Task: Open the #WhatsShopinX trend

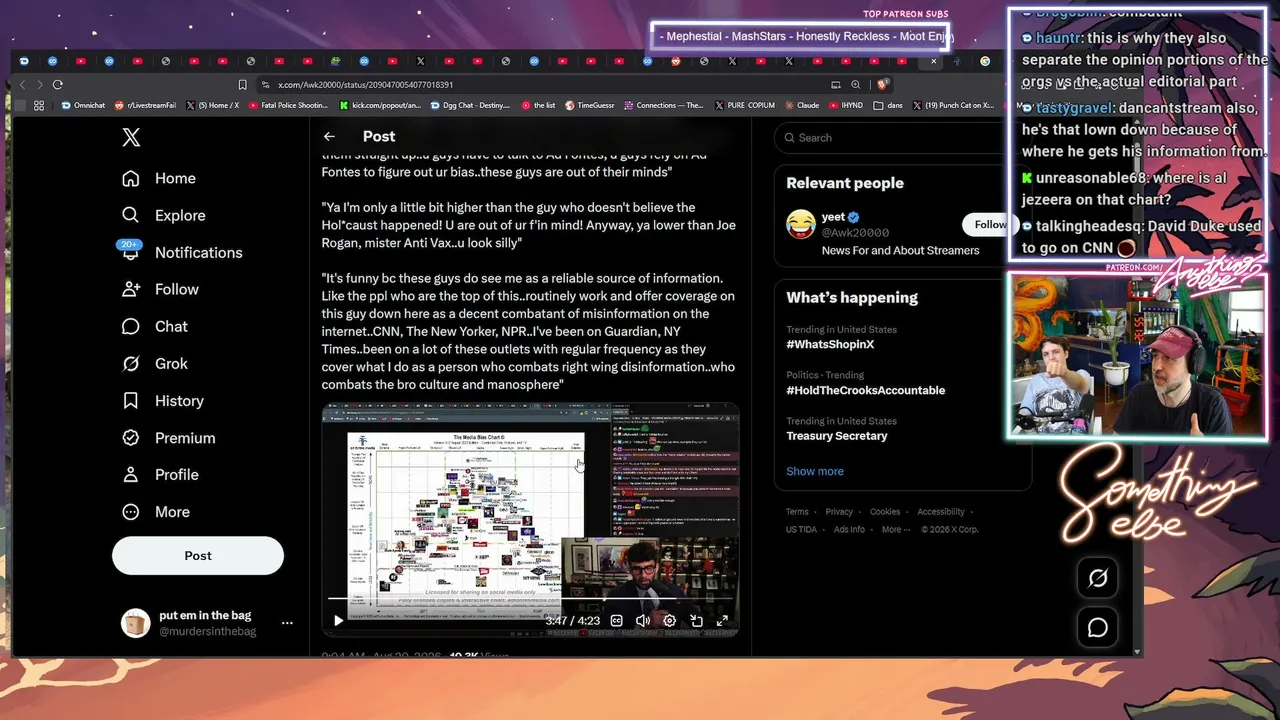Action: [830, 344]
